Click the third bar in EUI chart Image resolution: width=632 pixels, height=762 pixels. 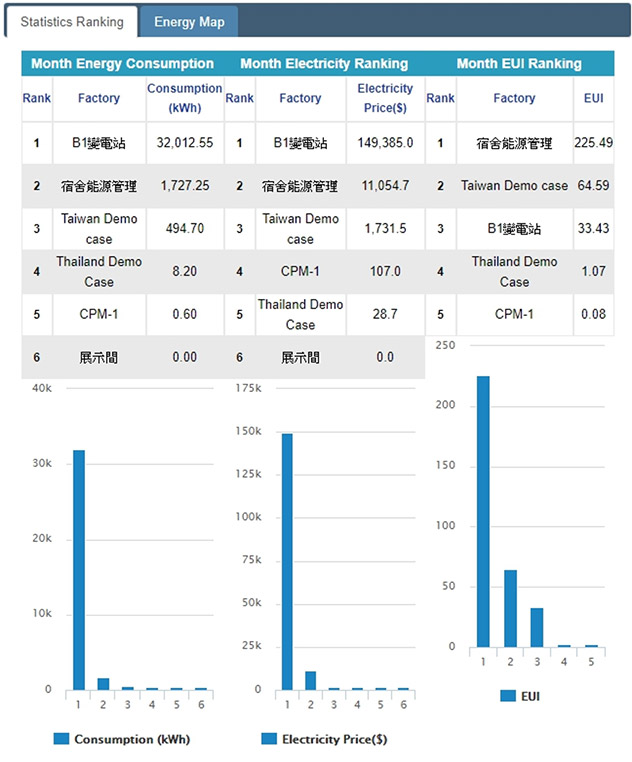(x=537, y=627)
